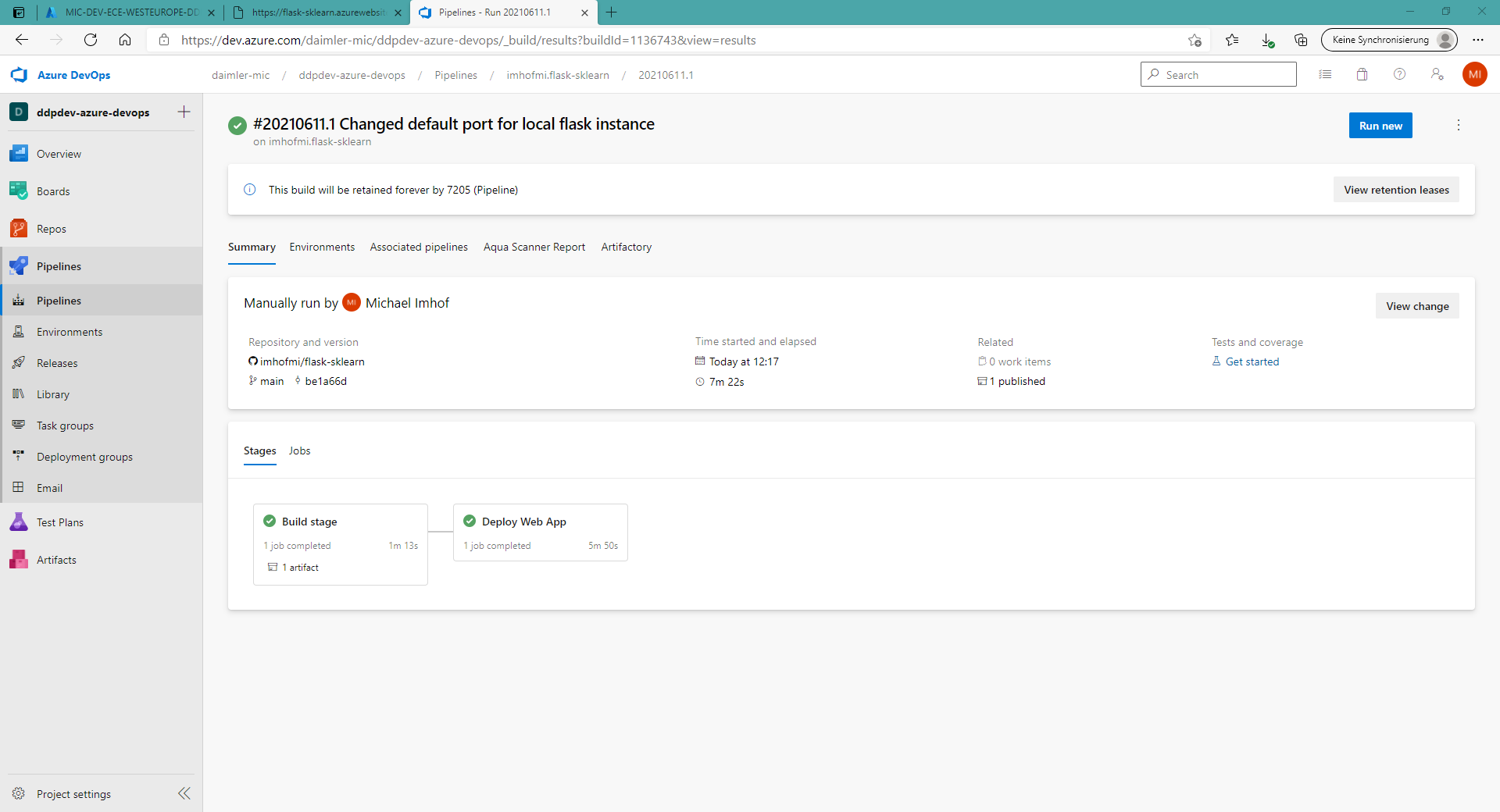Open the work items list icon in header
1500x812 pixels.
(x=1325, y=74)
